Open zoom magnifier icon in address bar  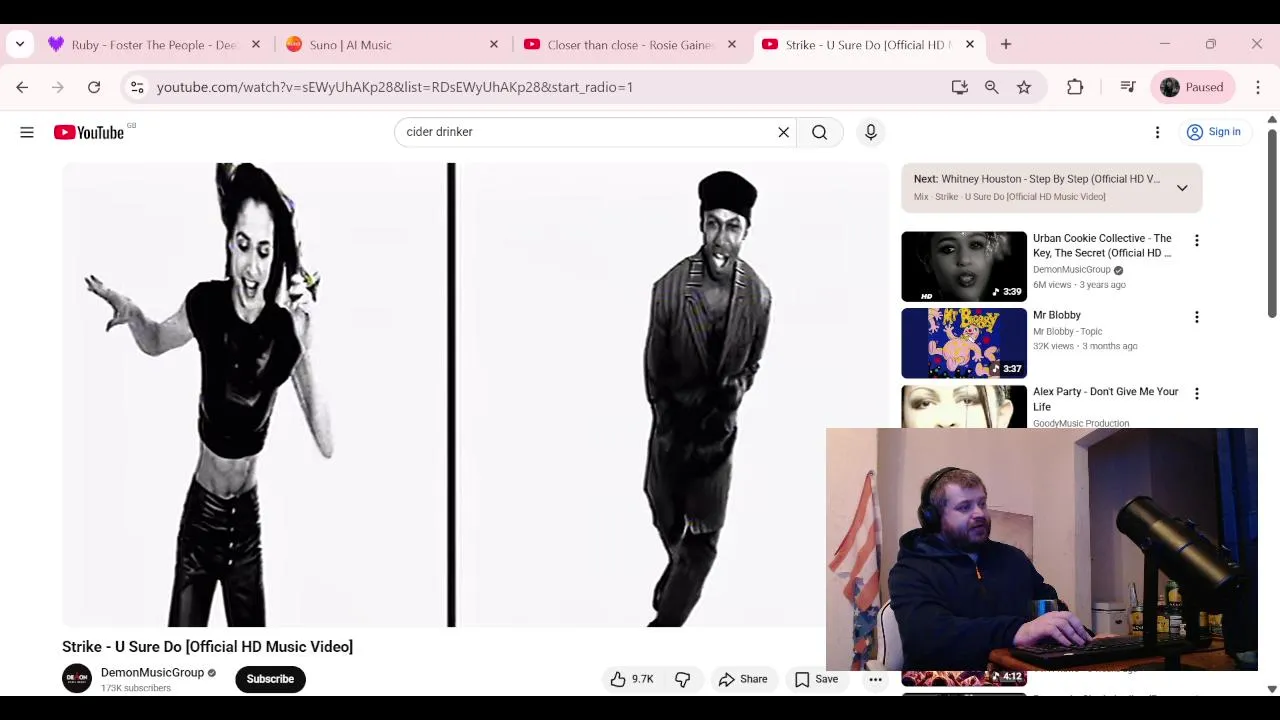pyautogui.click(x=992, y=87)
